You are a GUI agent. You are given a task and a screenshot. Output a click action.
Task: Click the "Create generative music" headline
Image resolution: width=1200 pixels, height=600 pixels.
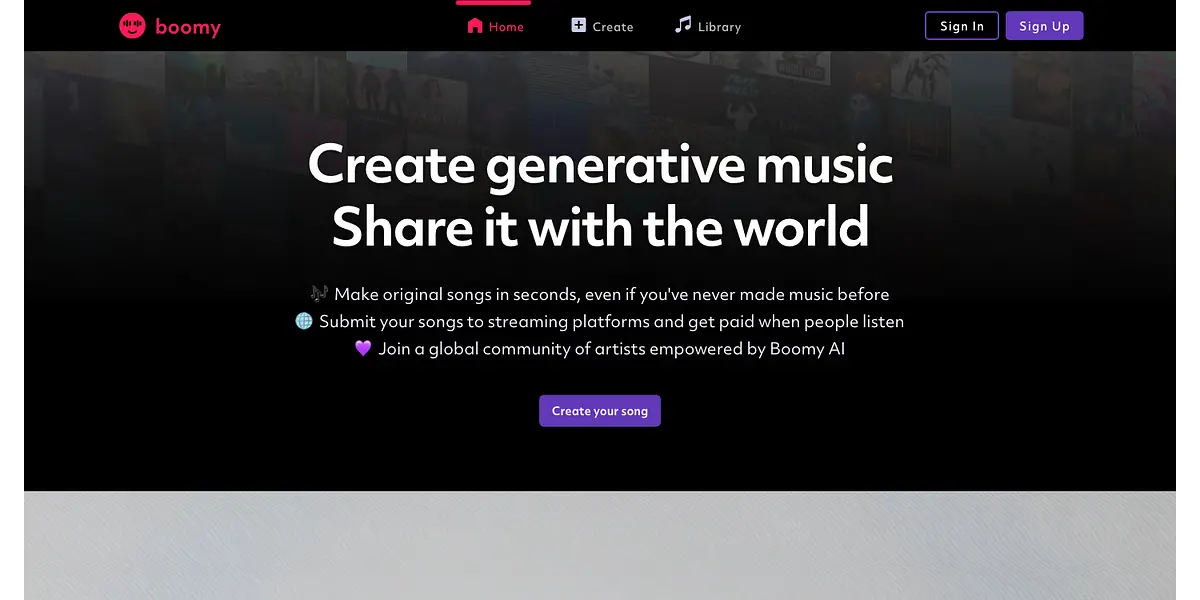600,163
